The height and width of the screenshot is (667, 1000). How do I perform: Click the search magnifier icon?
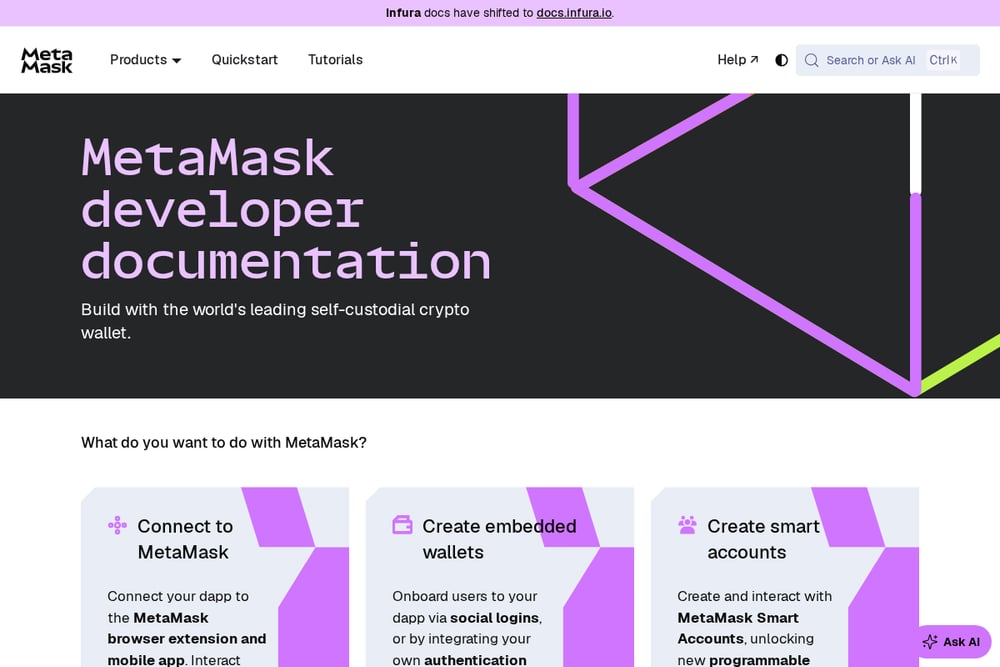point(811,60)
